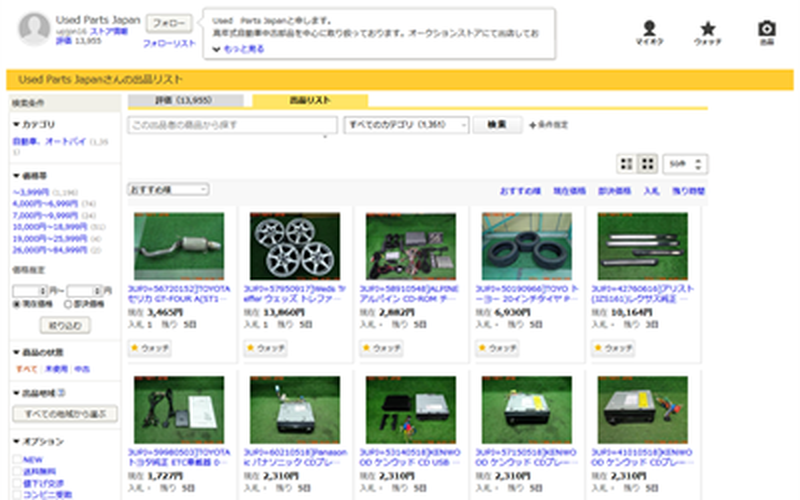
Task: Sort by current price link
Action: 569,191
